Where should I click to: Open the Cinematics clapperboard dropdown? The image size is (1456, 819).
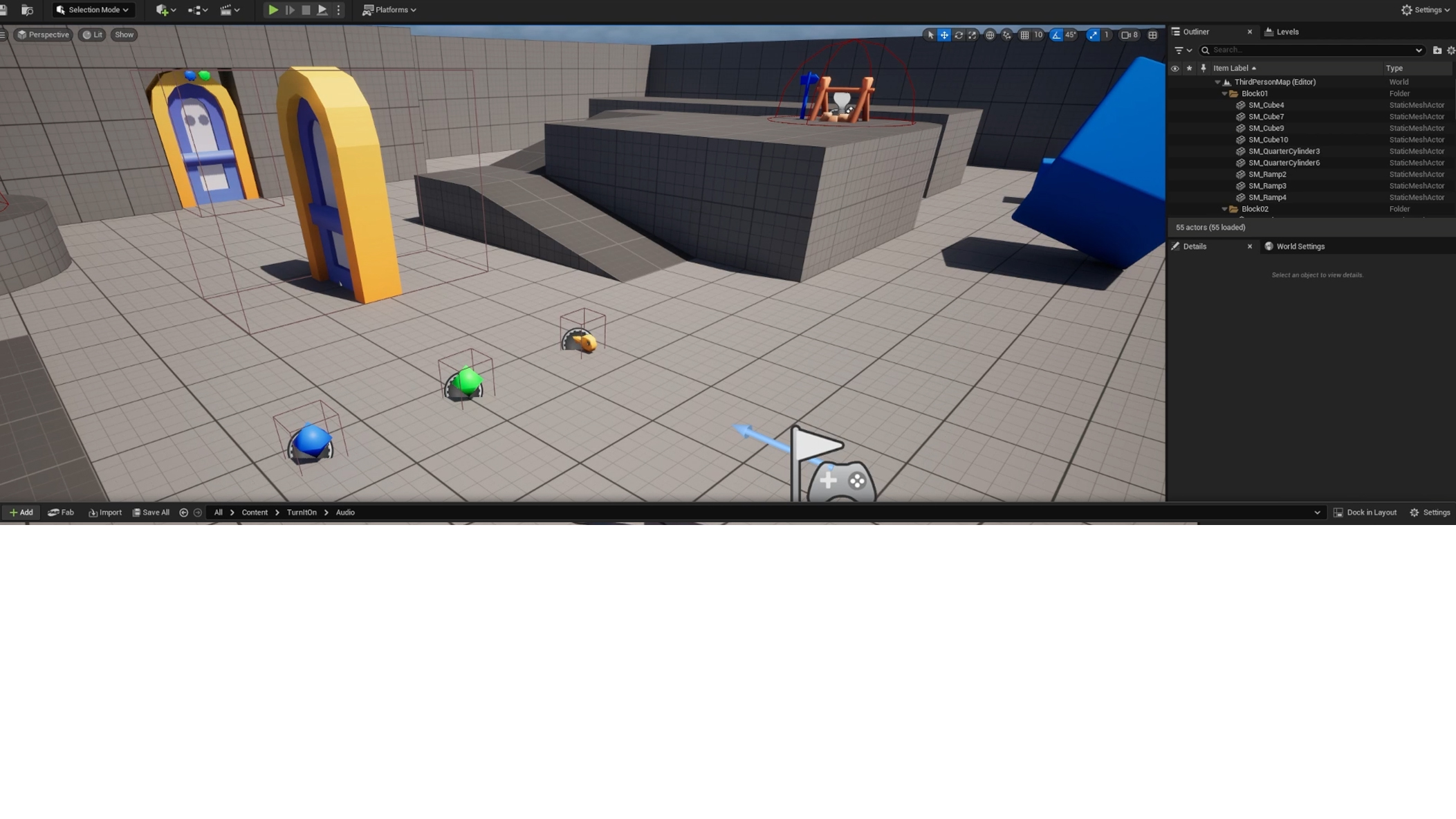coord(230,10)
